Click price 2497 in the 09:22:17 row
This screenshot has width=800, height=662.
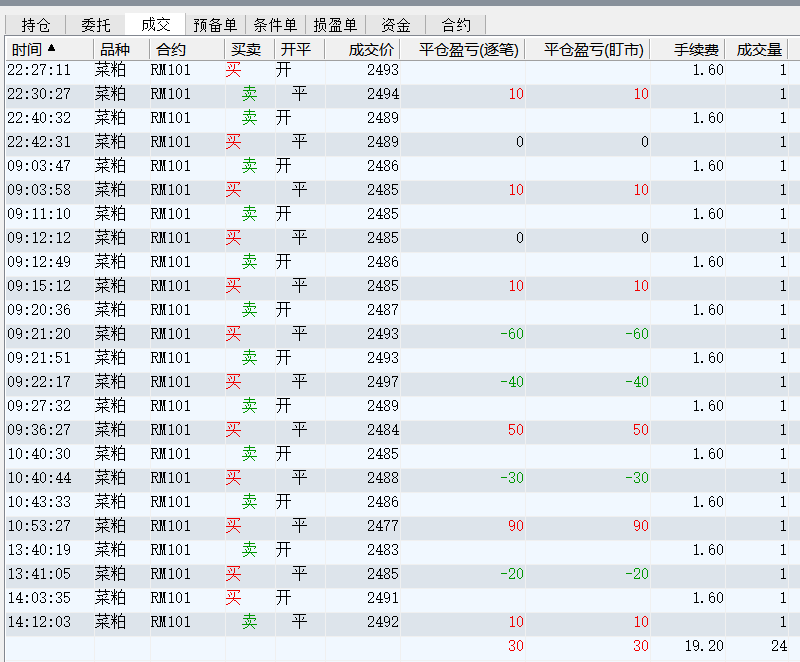pos(383,381)
